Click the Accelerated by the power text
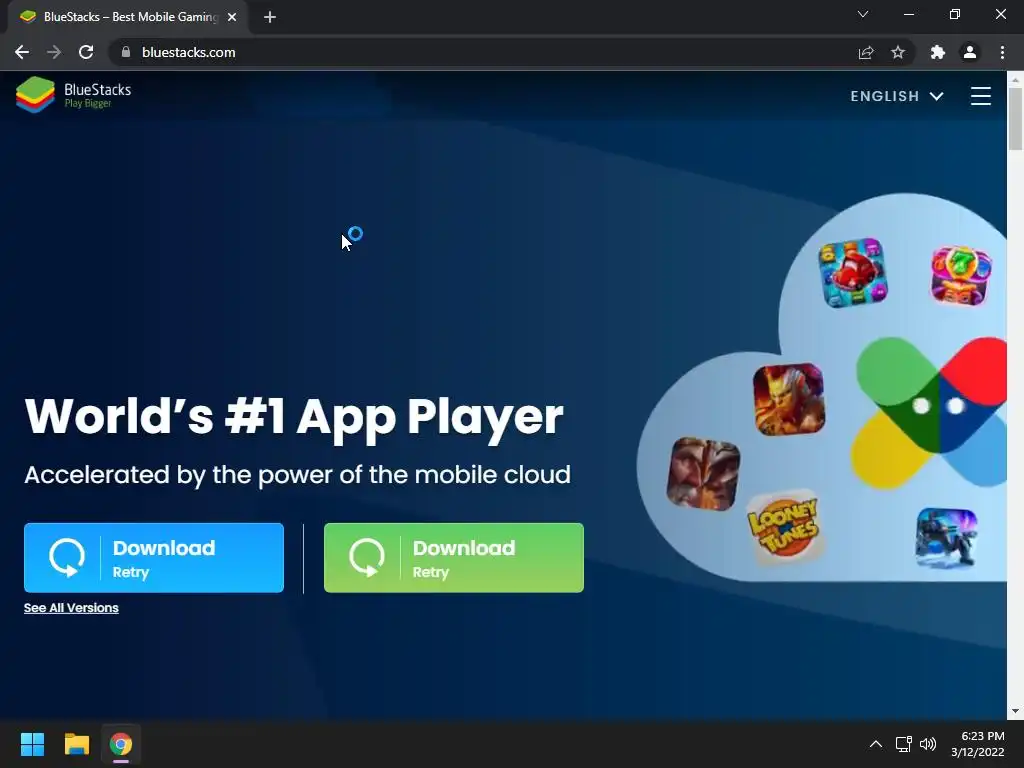1024x768 pixels. point(297,475)
